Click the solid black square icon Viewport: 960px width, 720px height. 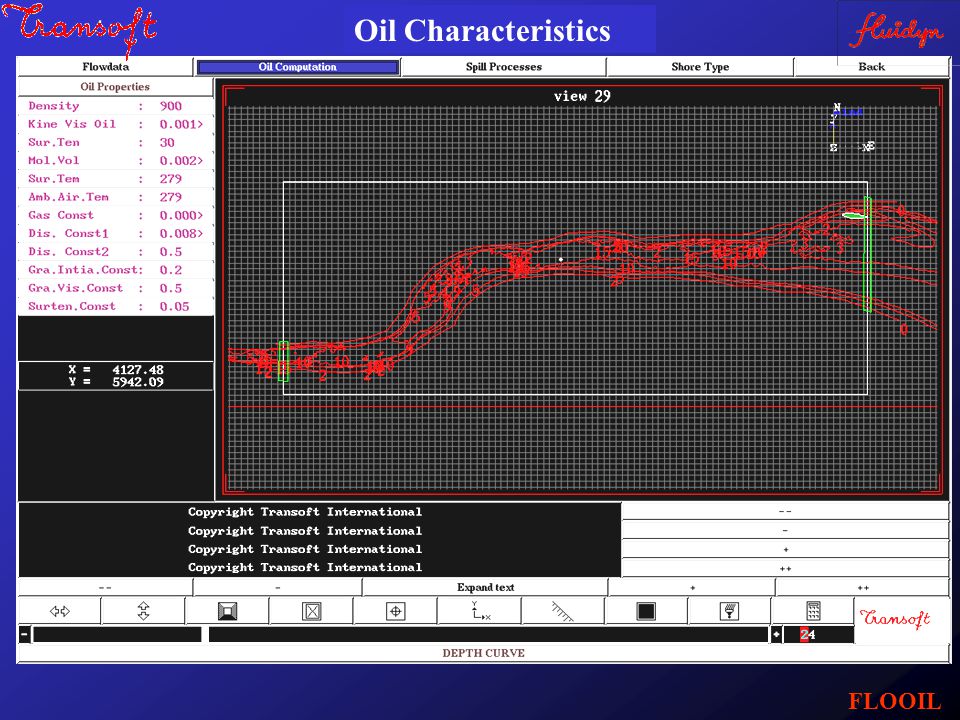(x=646, y=611)
